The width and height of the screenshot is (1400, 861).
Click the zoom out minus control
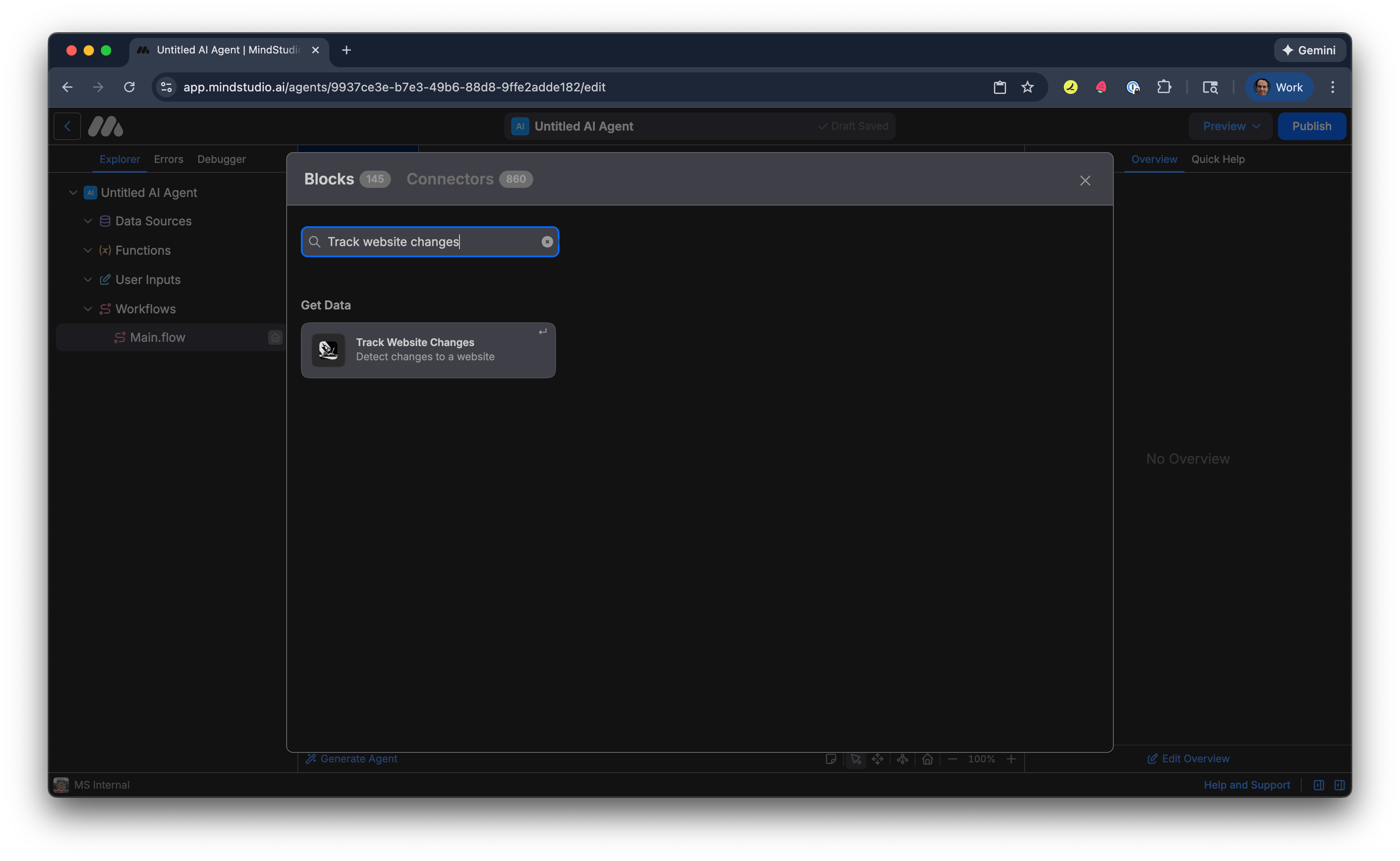(x=953, y=759)
